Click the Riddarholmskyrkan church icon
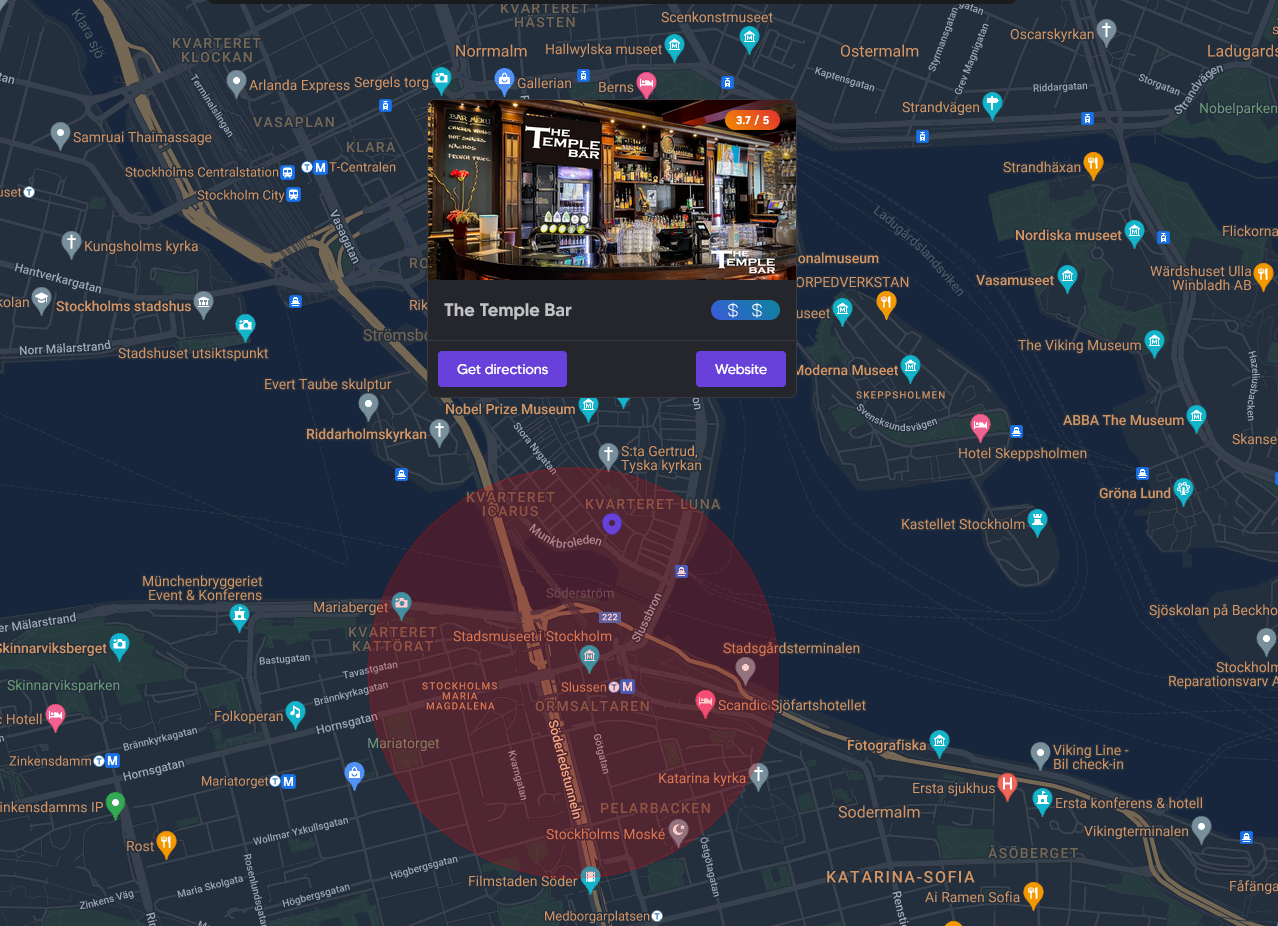1278x926 pixels. click(x=439, y=432)
